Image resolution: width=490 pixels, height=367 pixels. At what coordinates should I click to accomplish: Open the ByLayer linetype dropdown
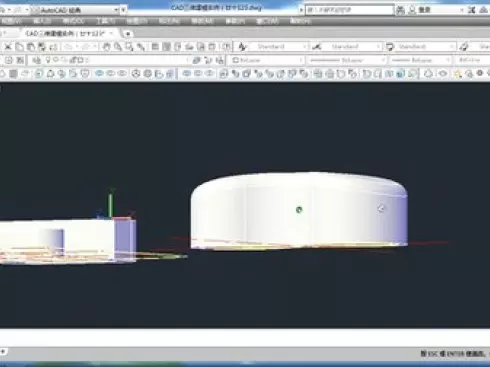tap(347, 60)
